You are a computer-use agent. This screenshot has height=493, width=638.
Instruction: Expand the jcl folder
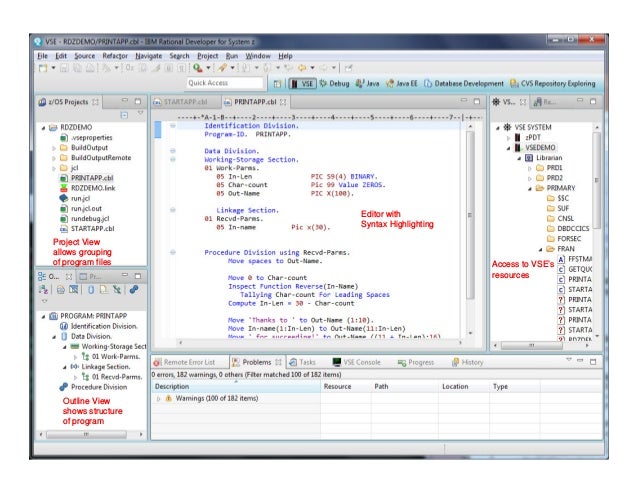(54, 168)
